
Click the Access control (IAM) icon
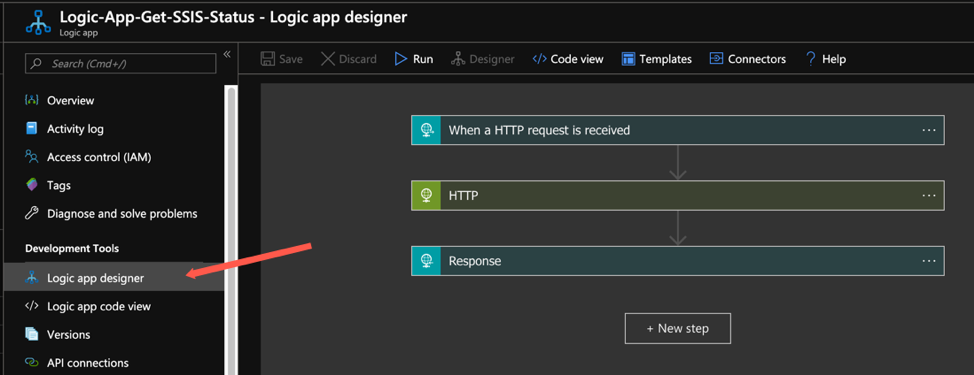point(32,156)
